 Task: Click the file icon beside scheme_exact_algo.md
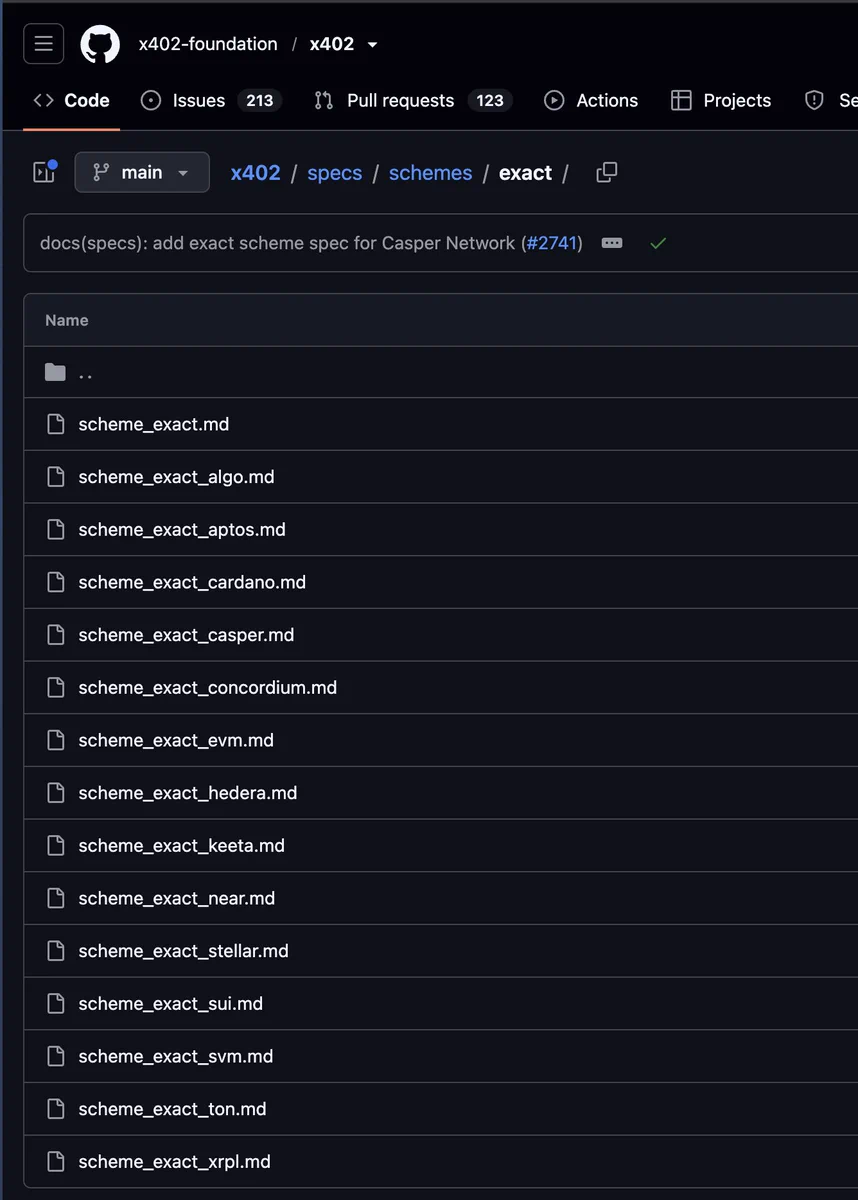(x=56, y=477)
